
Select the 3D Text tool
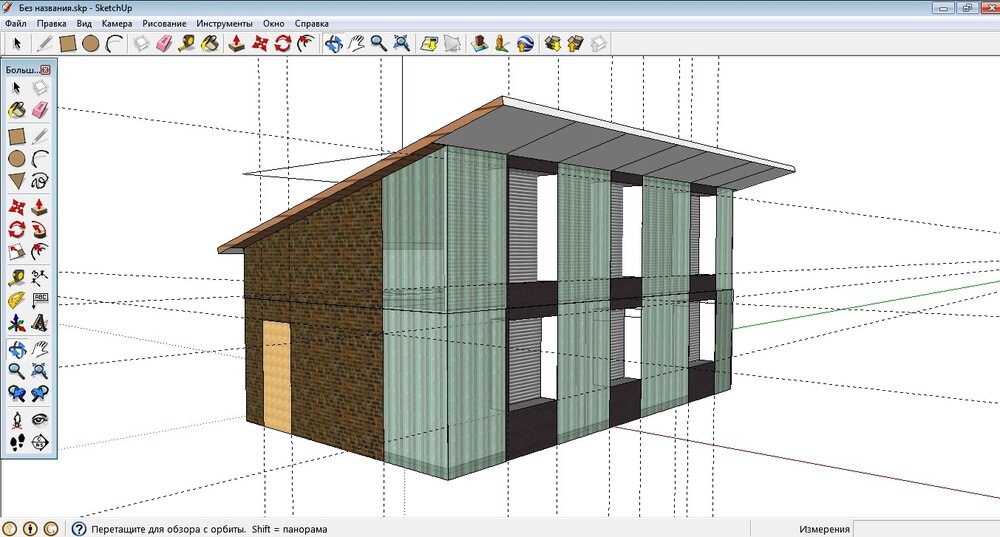(40, 322)
